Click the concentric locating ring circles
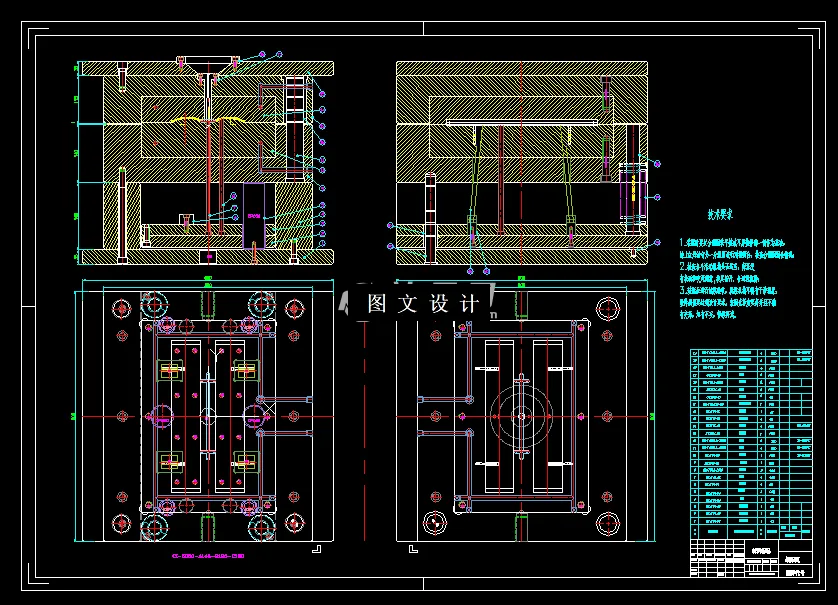This screenshot has height=605, width=838. [521, 416]
